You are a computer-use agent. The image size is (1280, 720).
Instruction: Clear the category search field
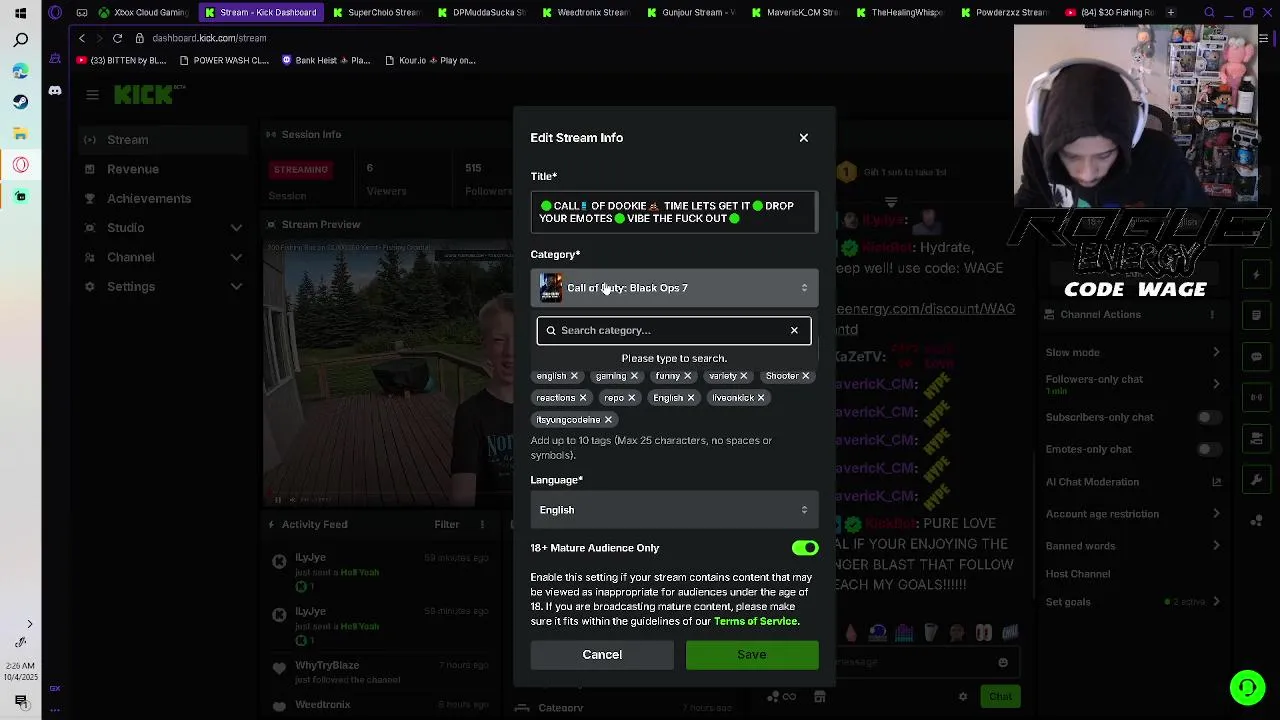[794, 330]
